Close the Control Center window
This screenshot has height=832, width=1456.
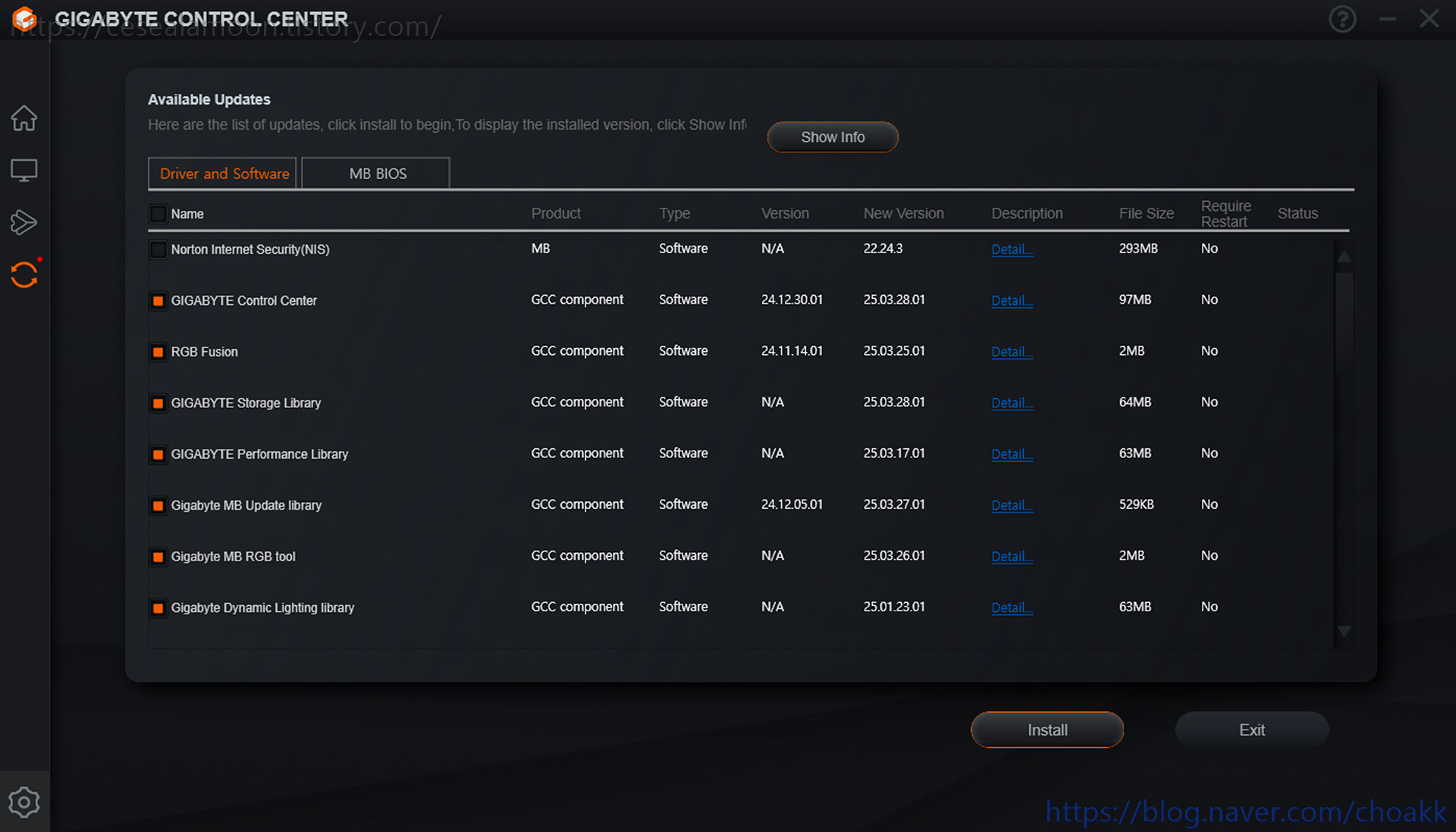click(1429, 19)
